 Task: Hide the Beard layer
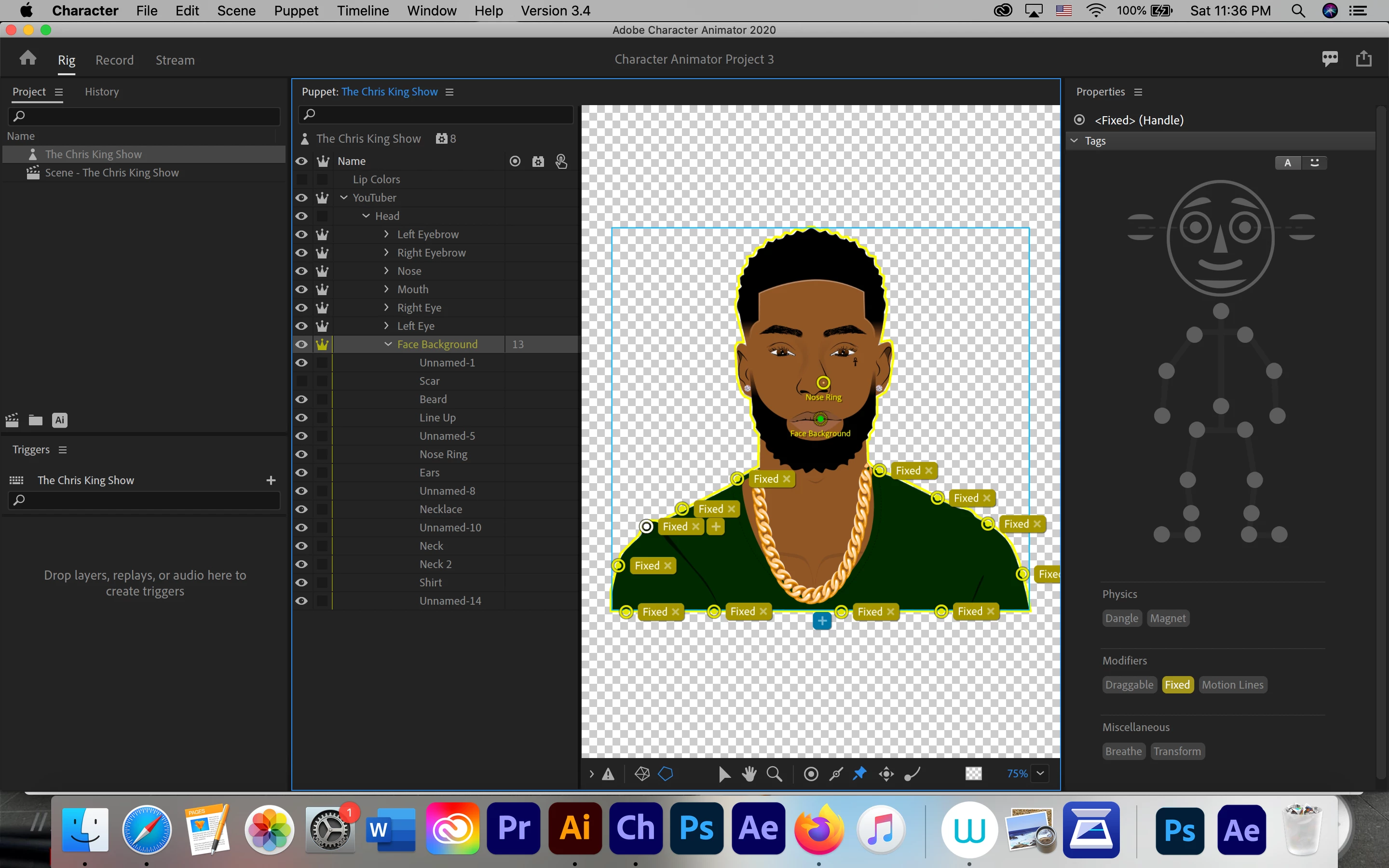point(301,400)
